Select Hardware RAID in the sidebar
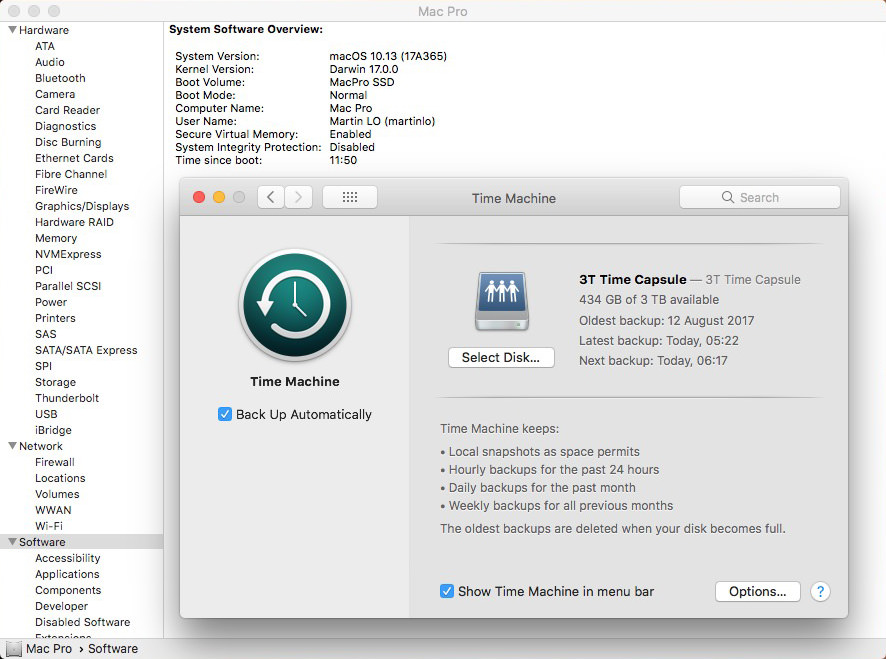886x659 pixels. pyautogui.click(x=74, y=222)
